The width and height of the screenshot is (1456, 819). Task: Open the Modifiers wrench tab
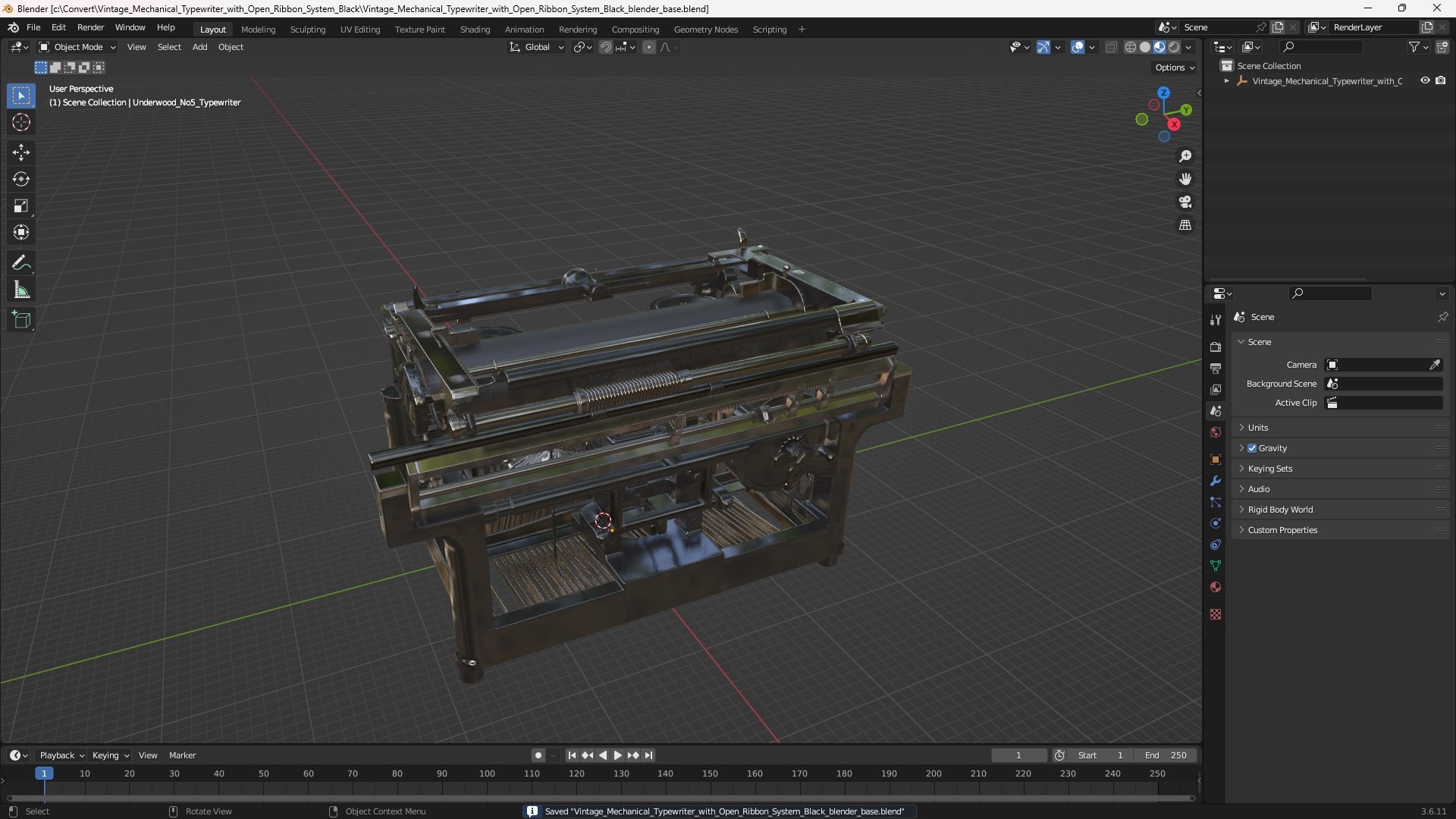1216,481
